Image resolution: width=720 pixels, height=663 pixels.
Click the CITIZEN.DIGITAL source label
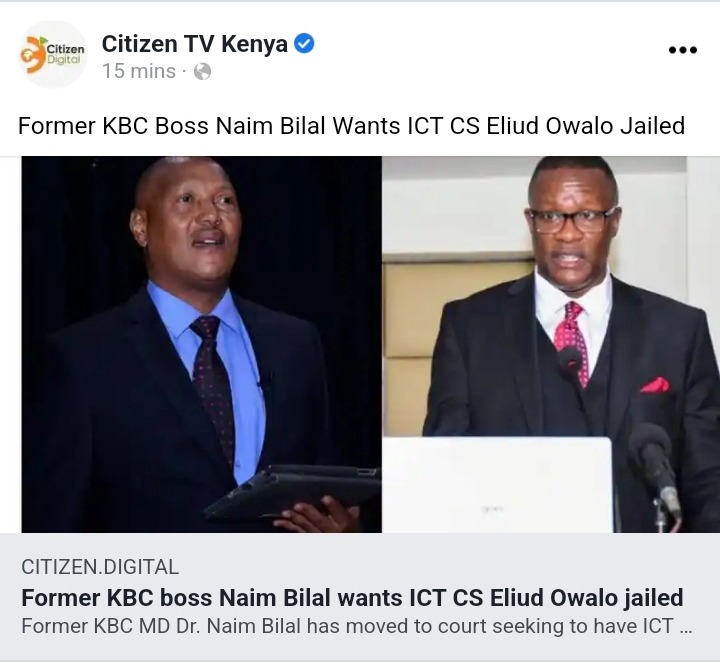(100, 567)
